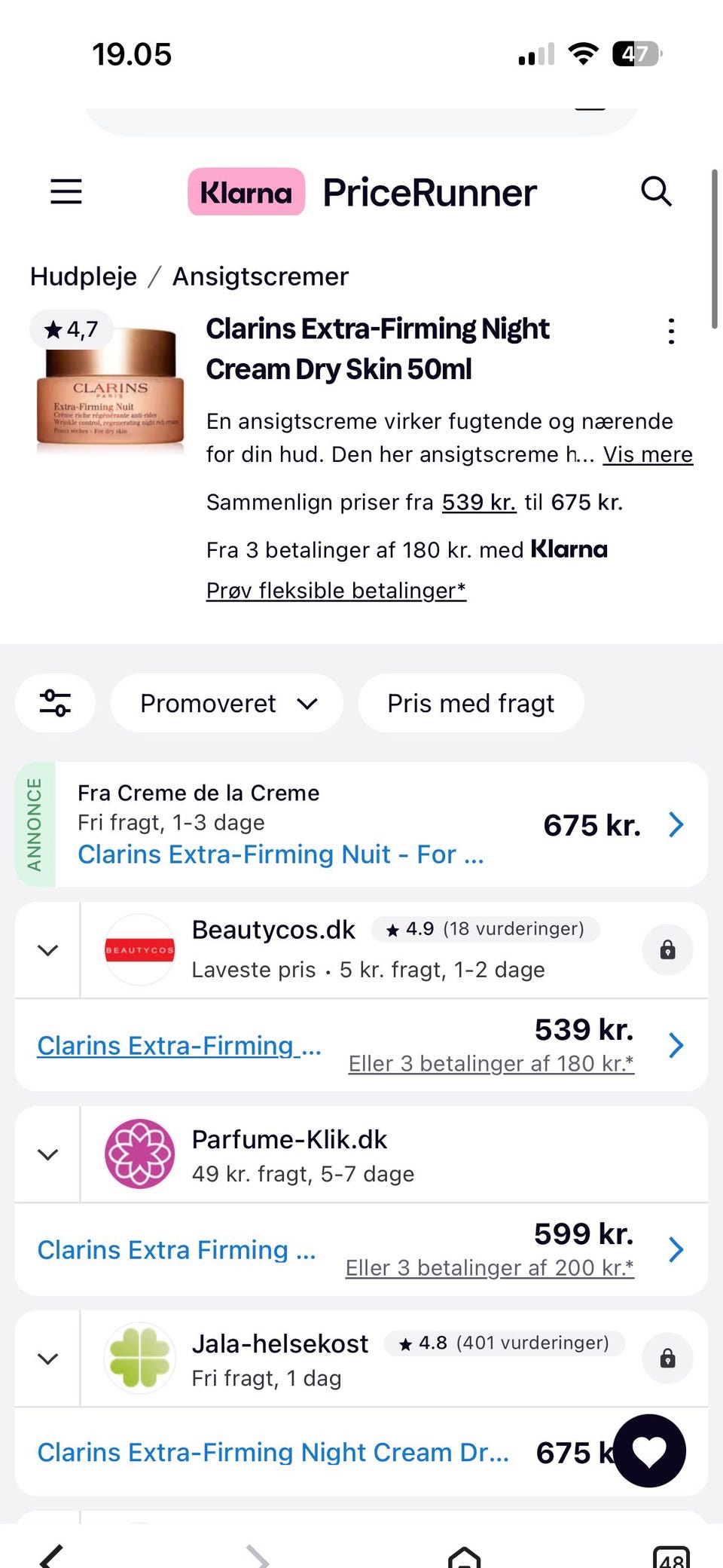Toggle the Pris med fragt filter
Image resolution: width=723 pixels, height=1568 pixels.
point(471,703)
